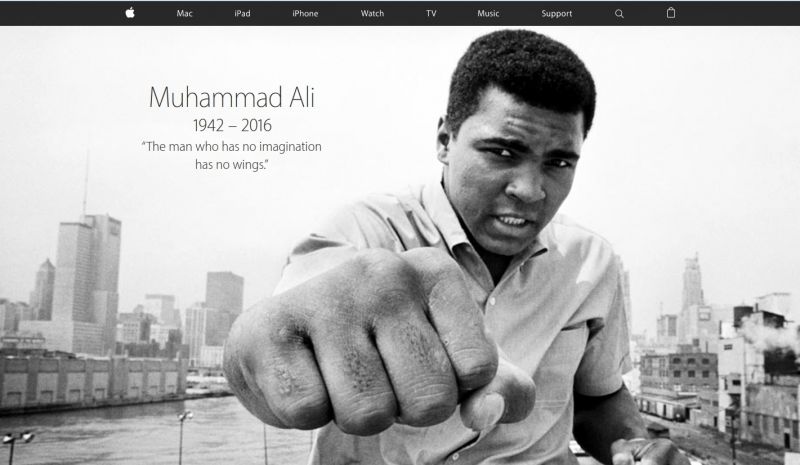
Task: Open the Support page link
Action: pyautogui.click(x=557, y=14)
